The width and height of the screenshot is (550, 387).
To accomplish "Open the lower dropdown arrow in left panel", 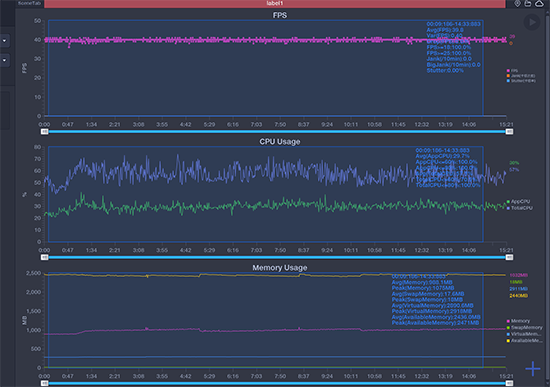I will 5,60.
